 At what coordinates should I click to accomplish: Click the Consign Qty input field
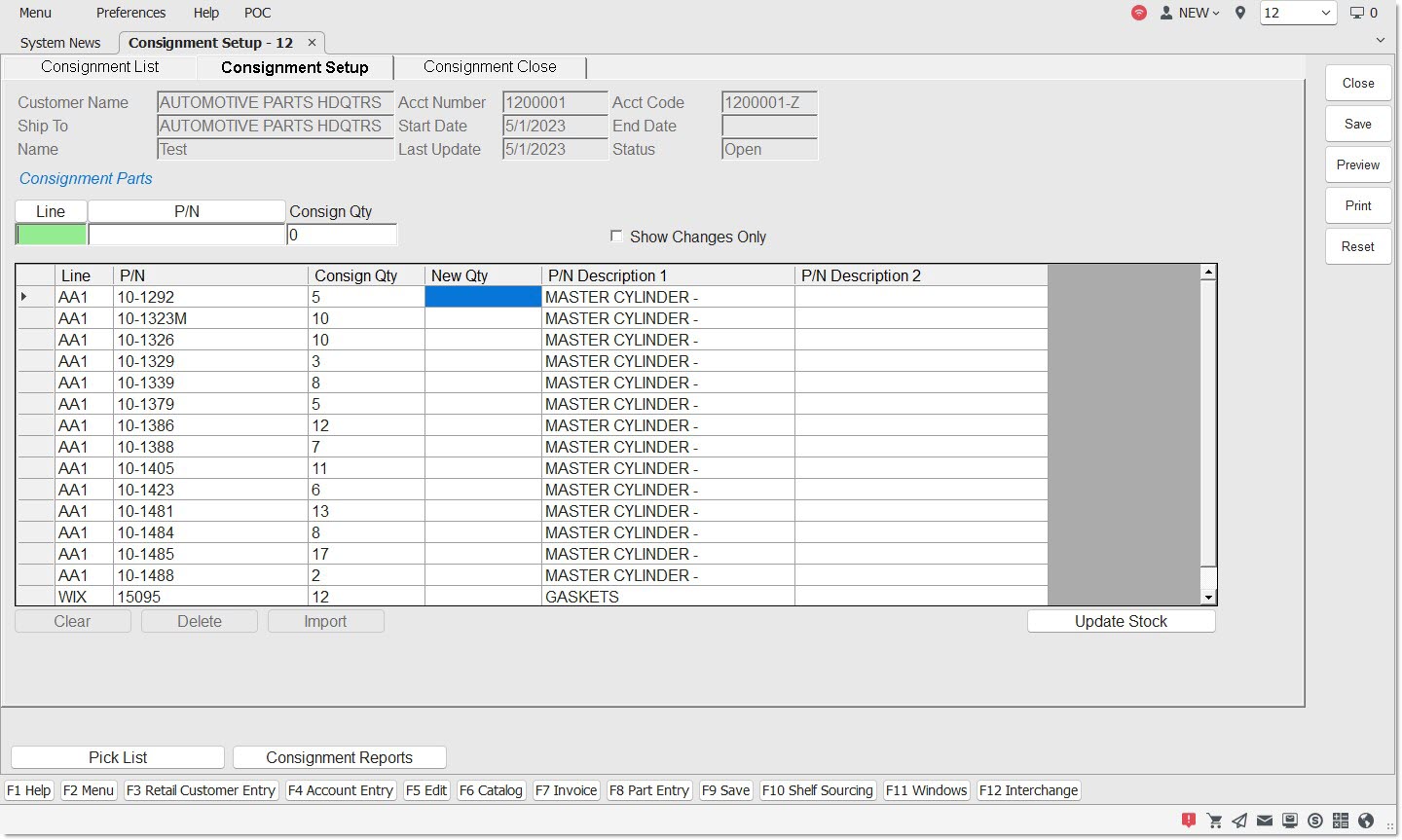(x=342, y=235)
